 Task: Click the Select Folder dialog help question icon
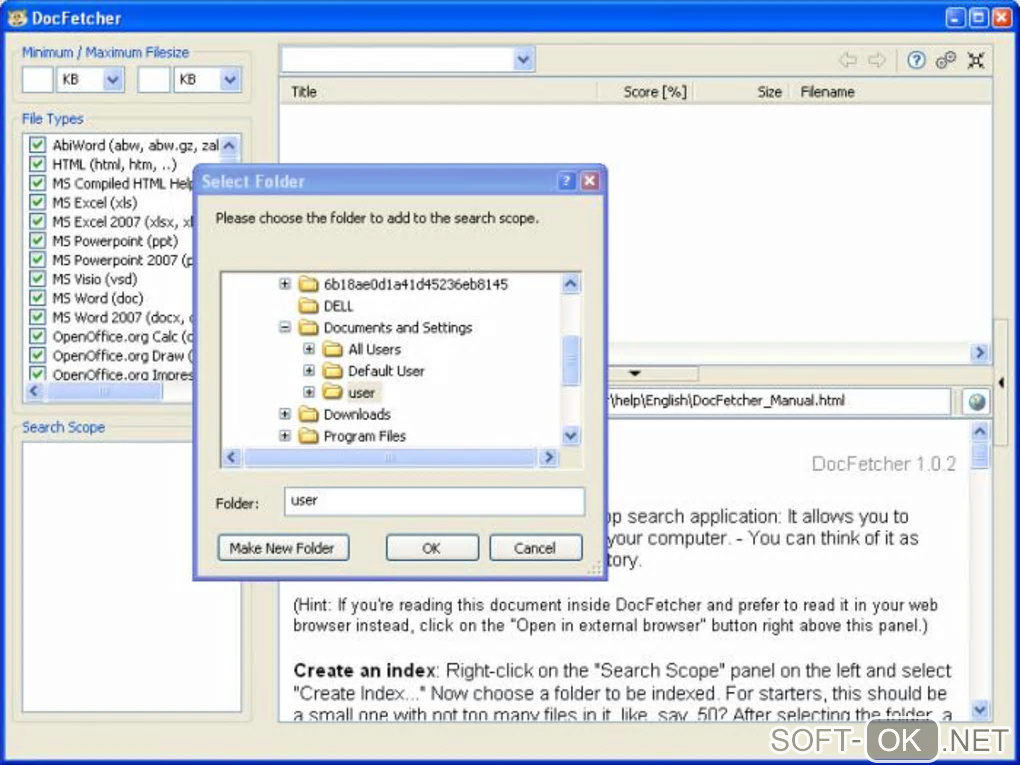tap(566, 181)
